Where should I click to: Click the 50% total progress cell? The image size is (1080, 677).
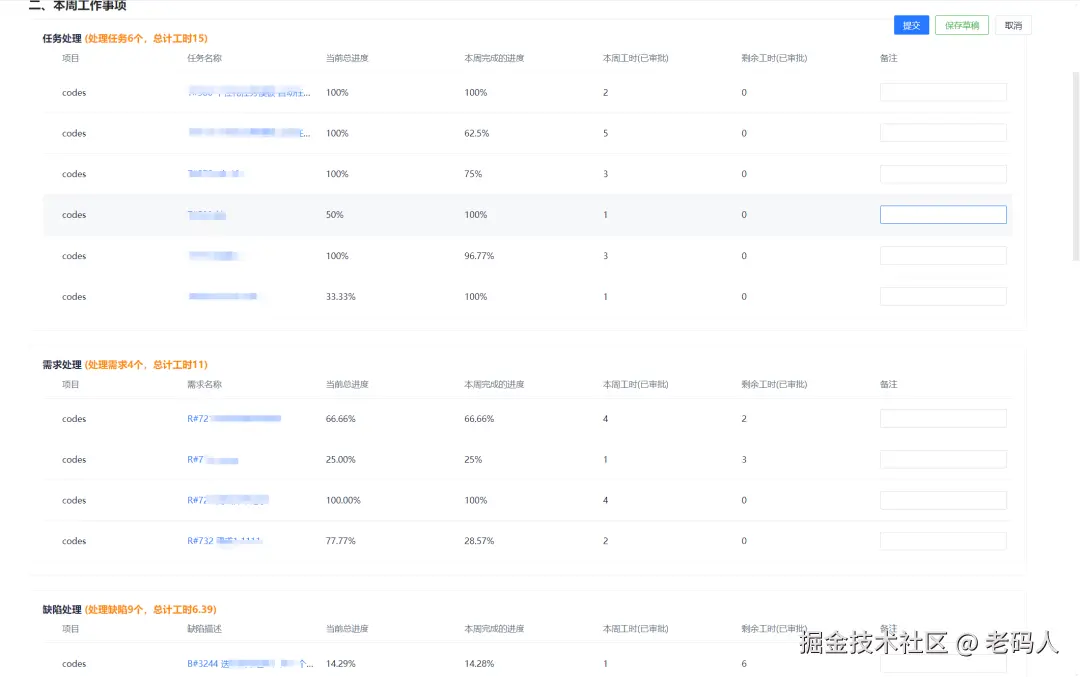click(x=335, y=215)
